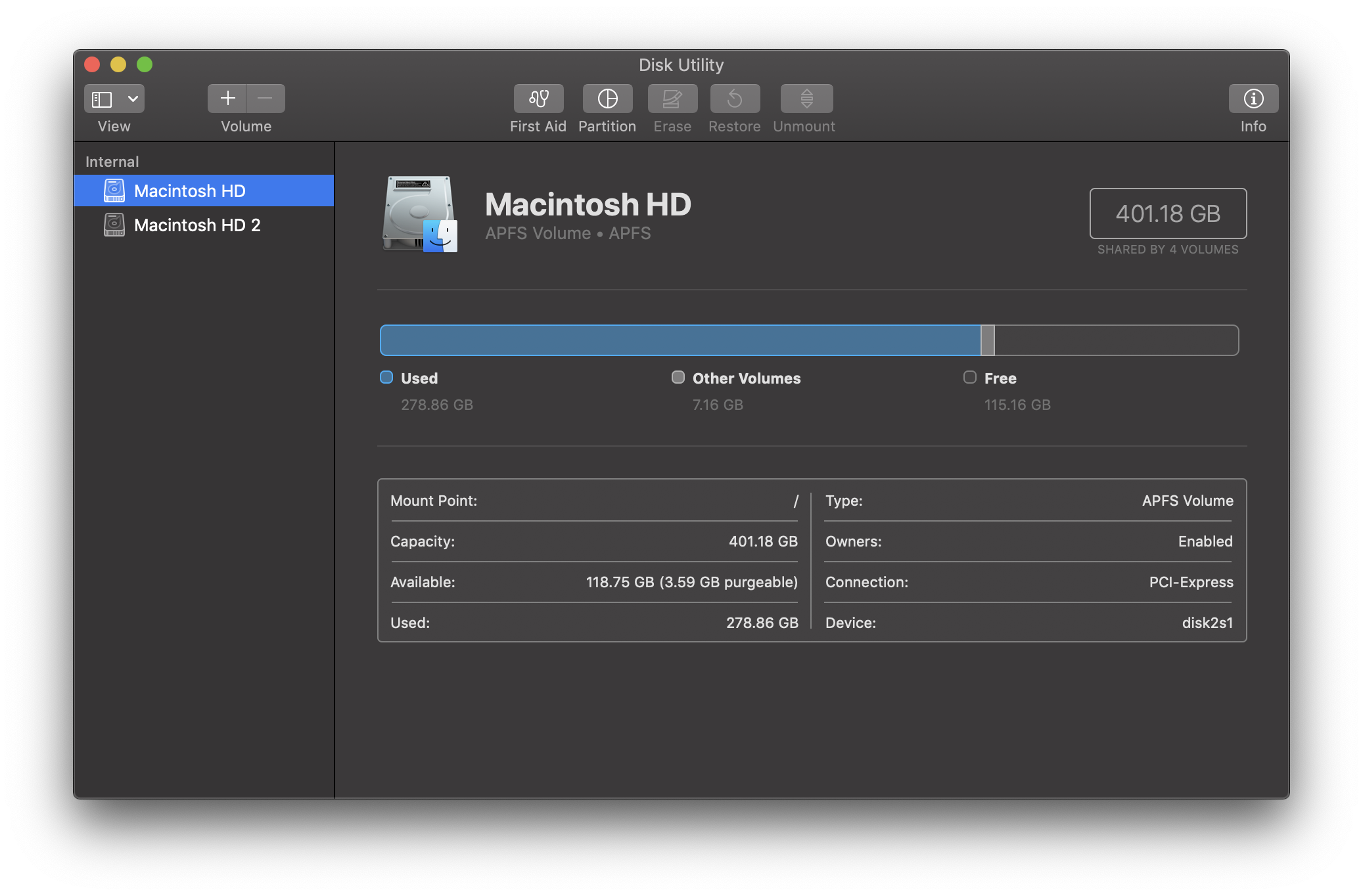Run First Aid on the volume
Viewport: 1363px width, 896px height.
coord(538,99)
